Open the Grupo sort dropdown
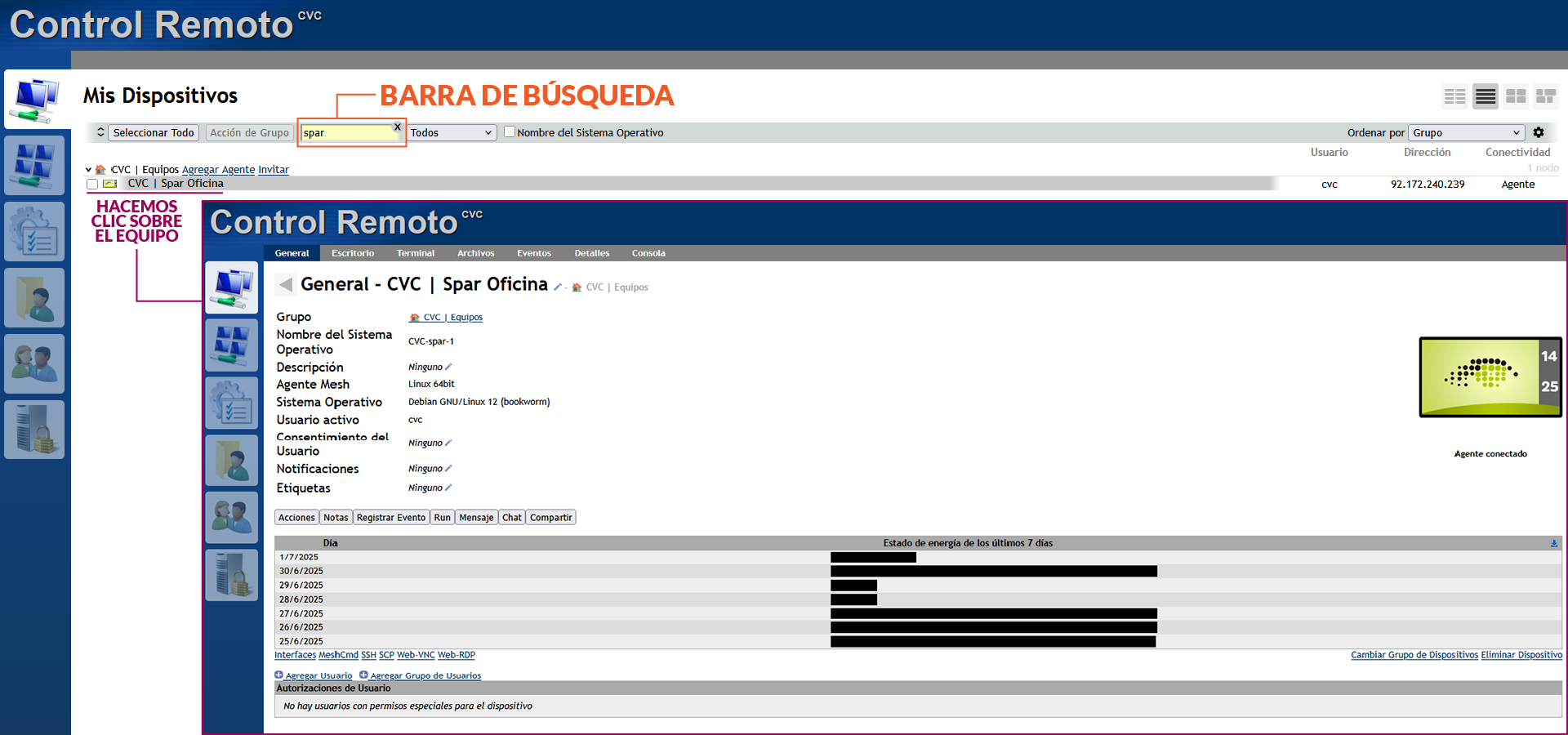Image resolution: width=1568 pixels, height=735 pixels. tap(1466, 132)
